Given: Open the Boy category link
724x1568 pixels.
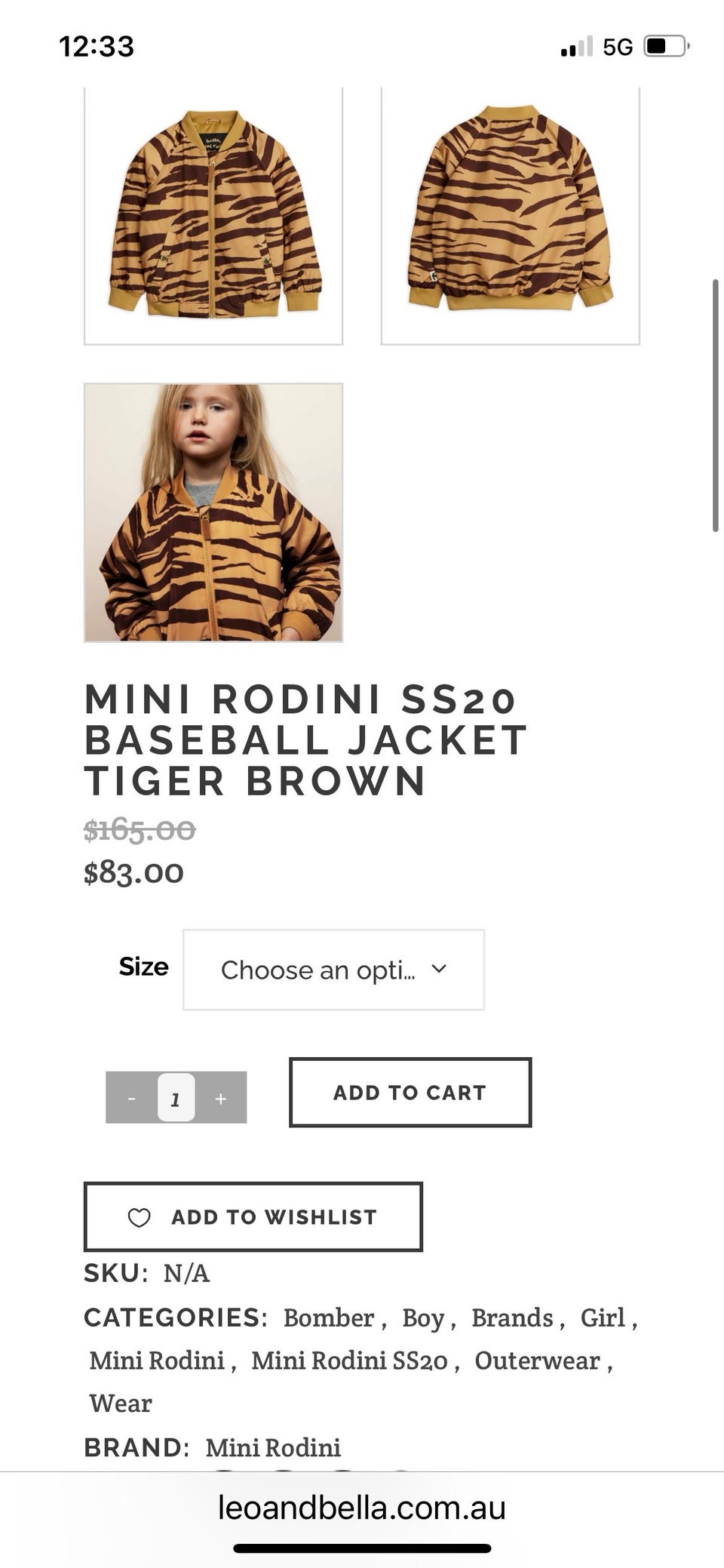Looking at the screenshot, I should click(423, 1317).
